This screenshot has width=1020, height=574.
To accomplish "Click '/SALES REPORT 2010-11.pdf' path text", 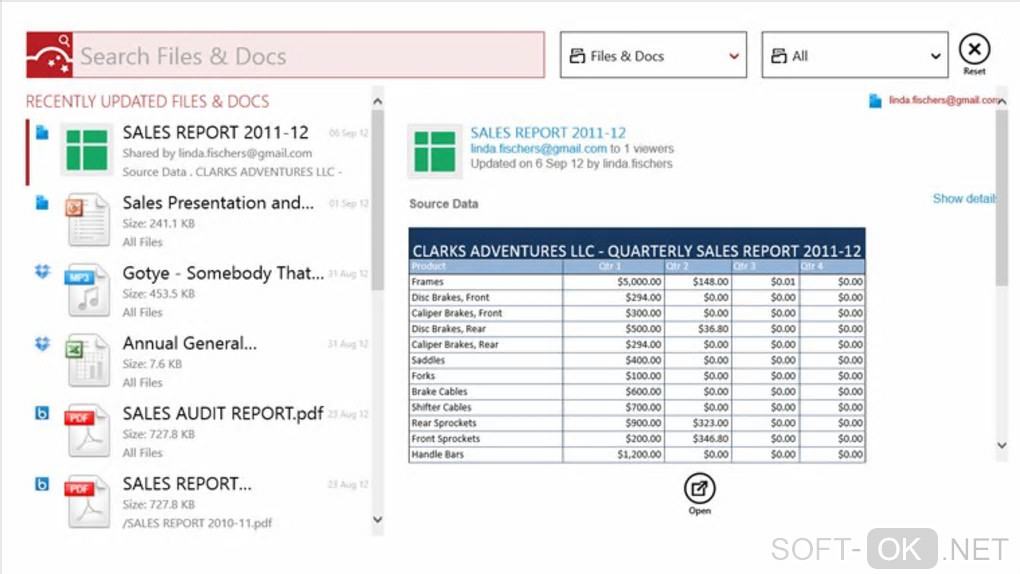I will pyautogui.click(x=197, y=523).
